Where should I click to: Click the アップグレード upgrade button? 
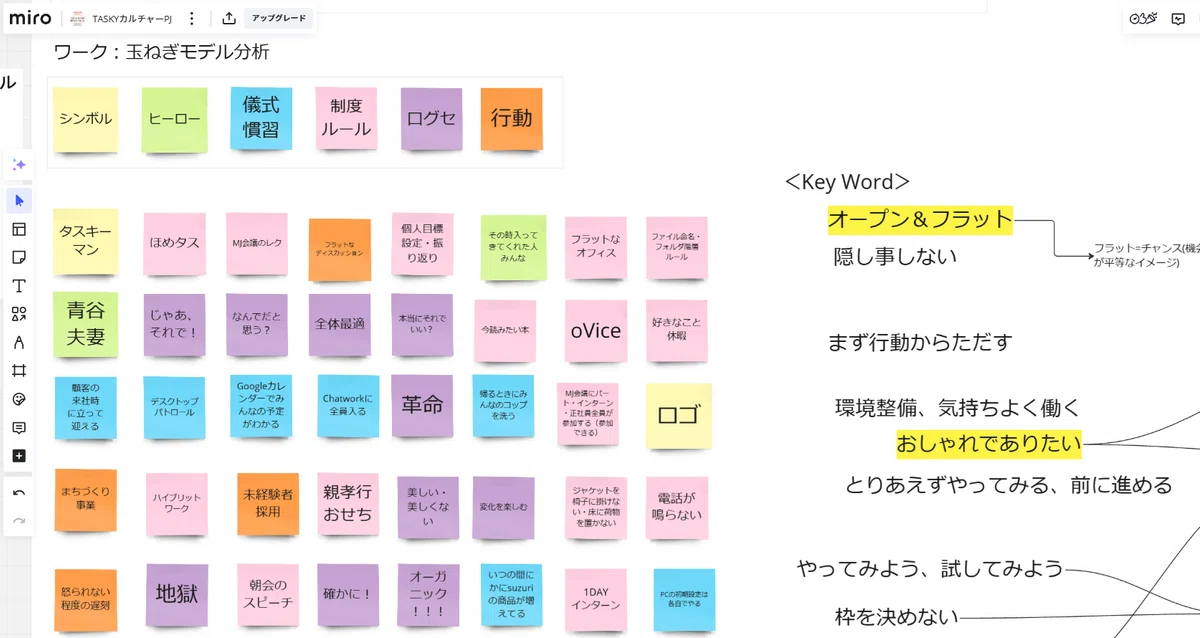point(279,18)
